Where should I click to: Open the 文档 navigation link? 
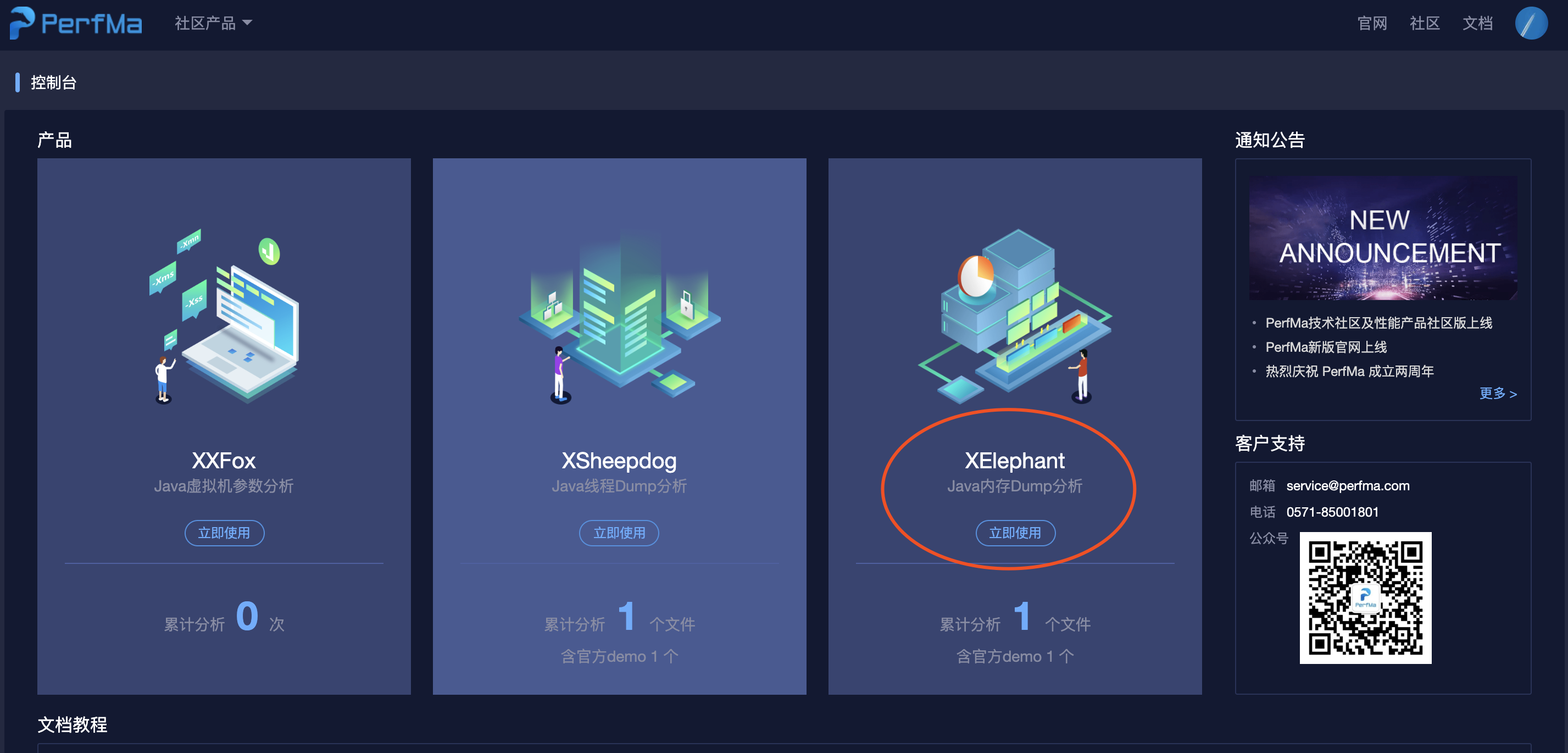(x=1477, y=23)
